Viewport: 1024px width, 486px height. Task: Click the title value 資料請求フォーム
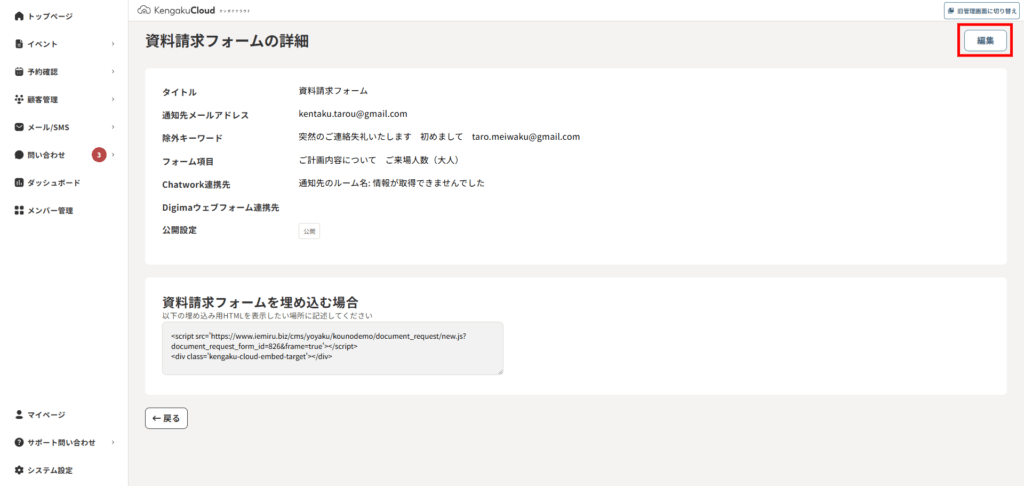(332, 91)
